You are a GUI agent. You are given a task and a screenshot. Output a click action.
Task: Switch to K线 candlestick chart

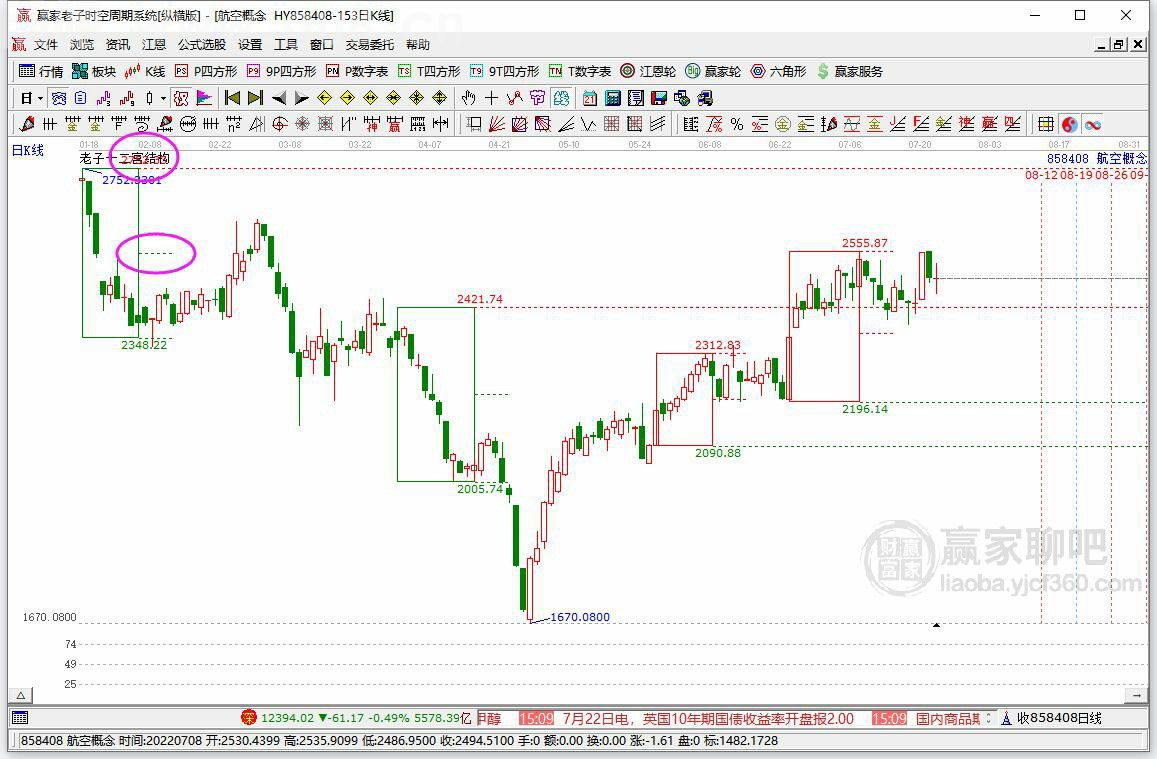(x=145, y=71)
